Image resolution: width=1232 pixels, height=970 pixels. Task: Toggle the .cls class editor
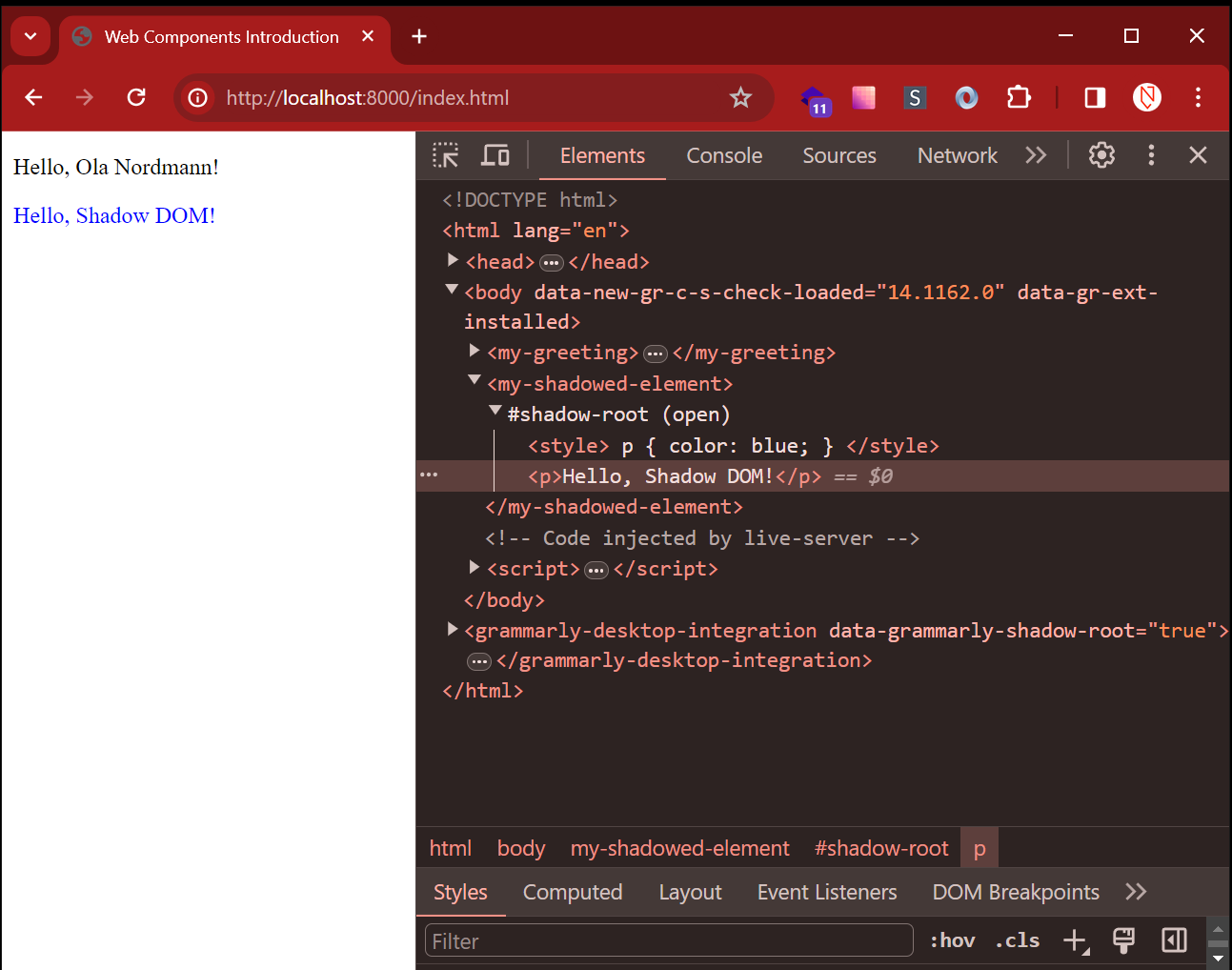(1017, 940)
